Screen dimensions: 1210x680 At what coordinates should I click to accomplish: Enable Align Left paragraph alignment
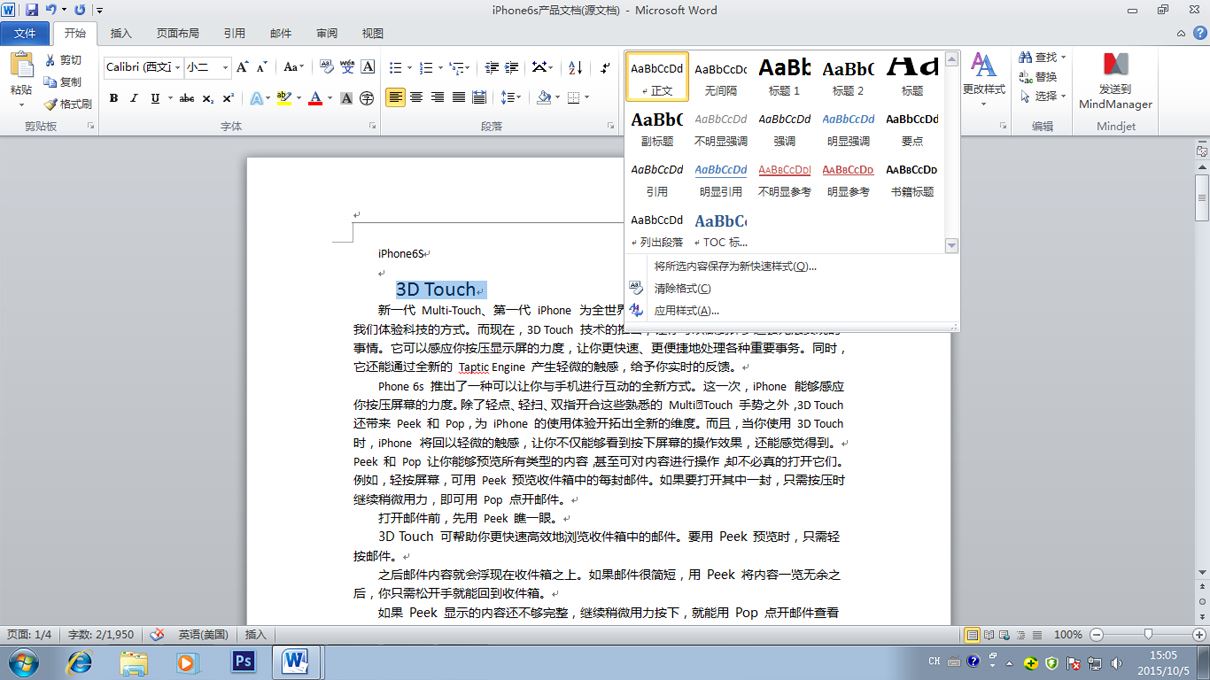point(395,98)
